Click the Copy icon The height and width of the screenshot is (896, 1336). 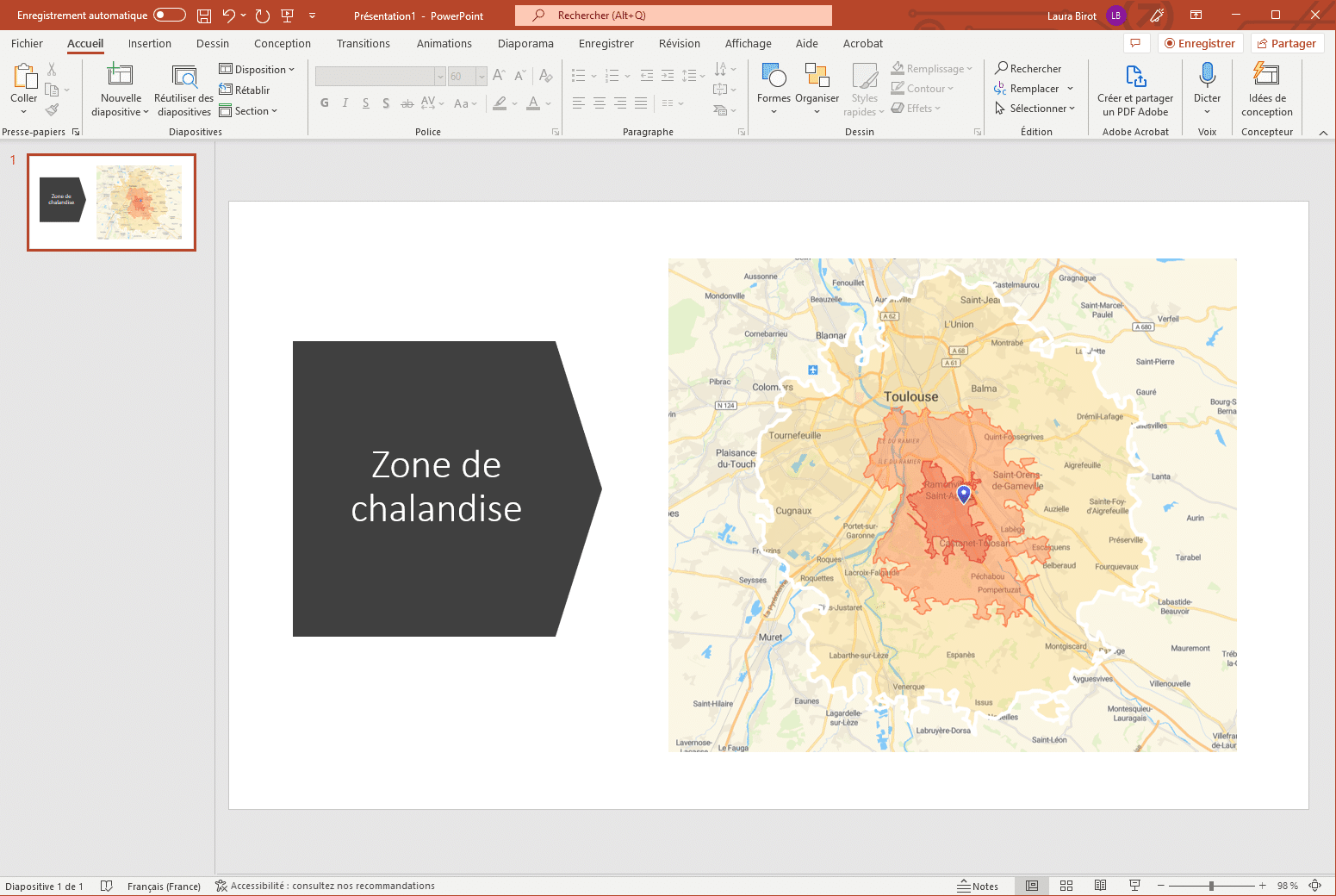tap(52, 90)
